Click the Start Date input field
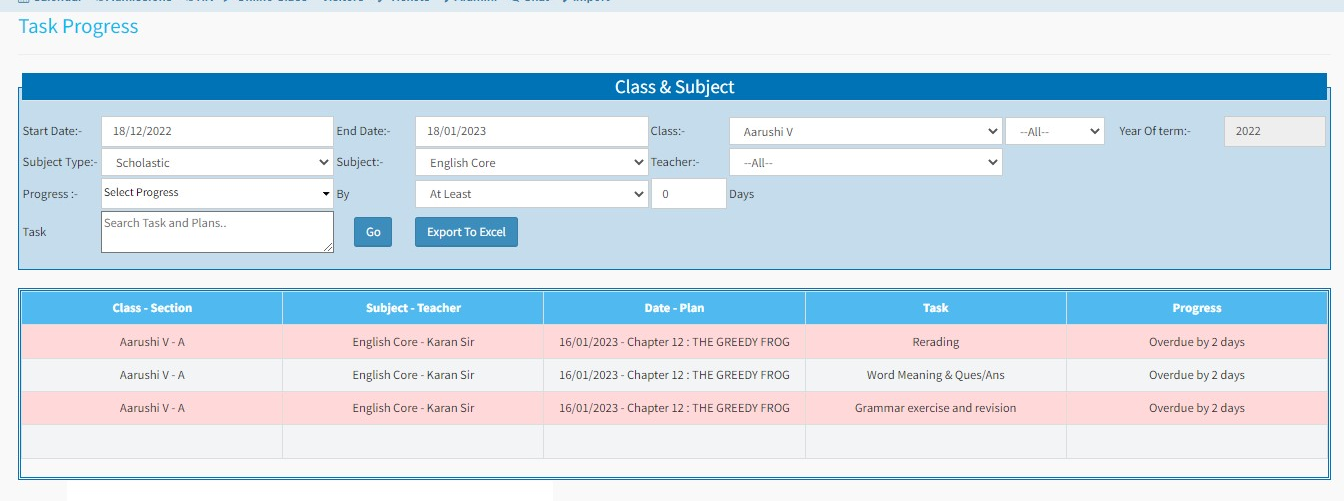Image resolution: width=1344 pixels, height=501 pixels. tap(216, 131)
